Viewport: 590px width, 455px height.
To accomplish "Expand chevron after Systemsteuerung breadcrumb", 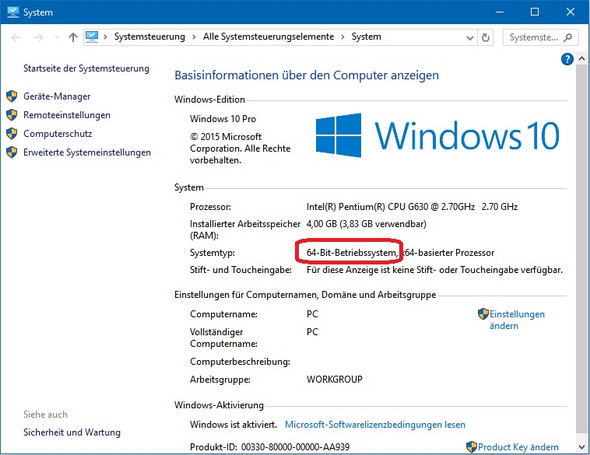I will click(x=194, y=37).
